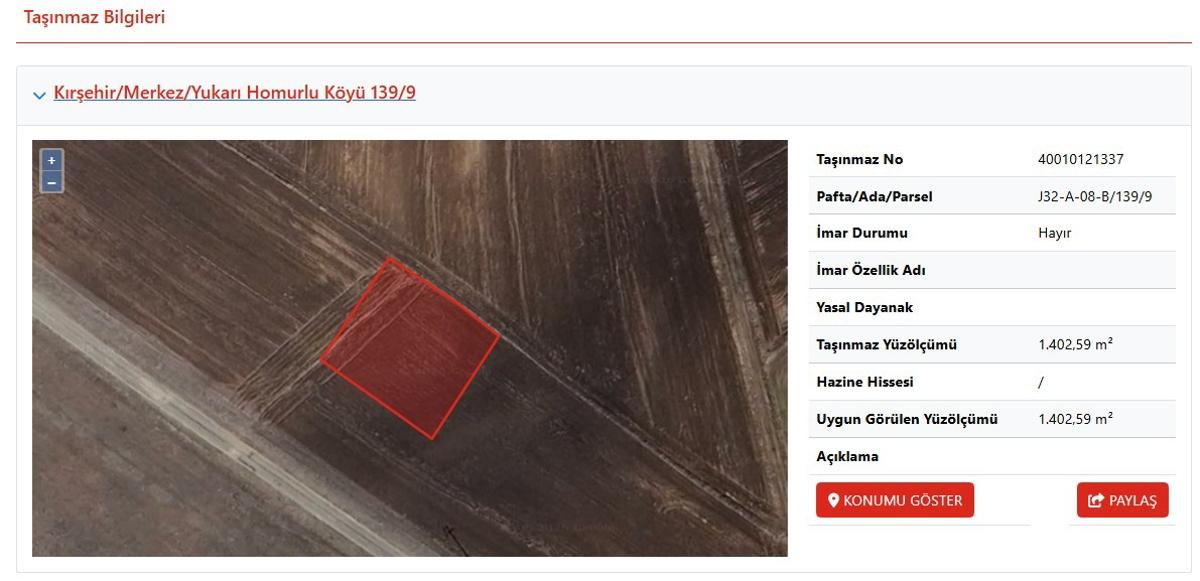Select the red highlighted parcel on the map
This screenshot has width=1200, height=581.
pyautogui.click(x=409, y=347)
